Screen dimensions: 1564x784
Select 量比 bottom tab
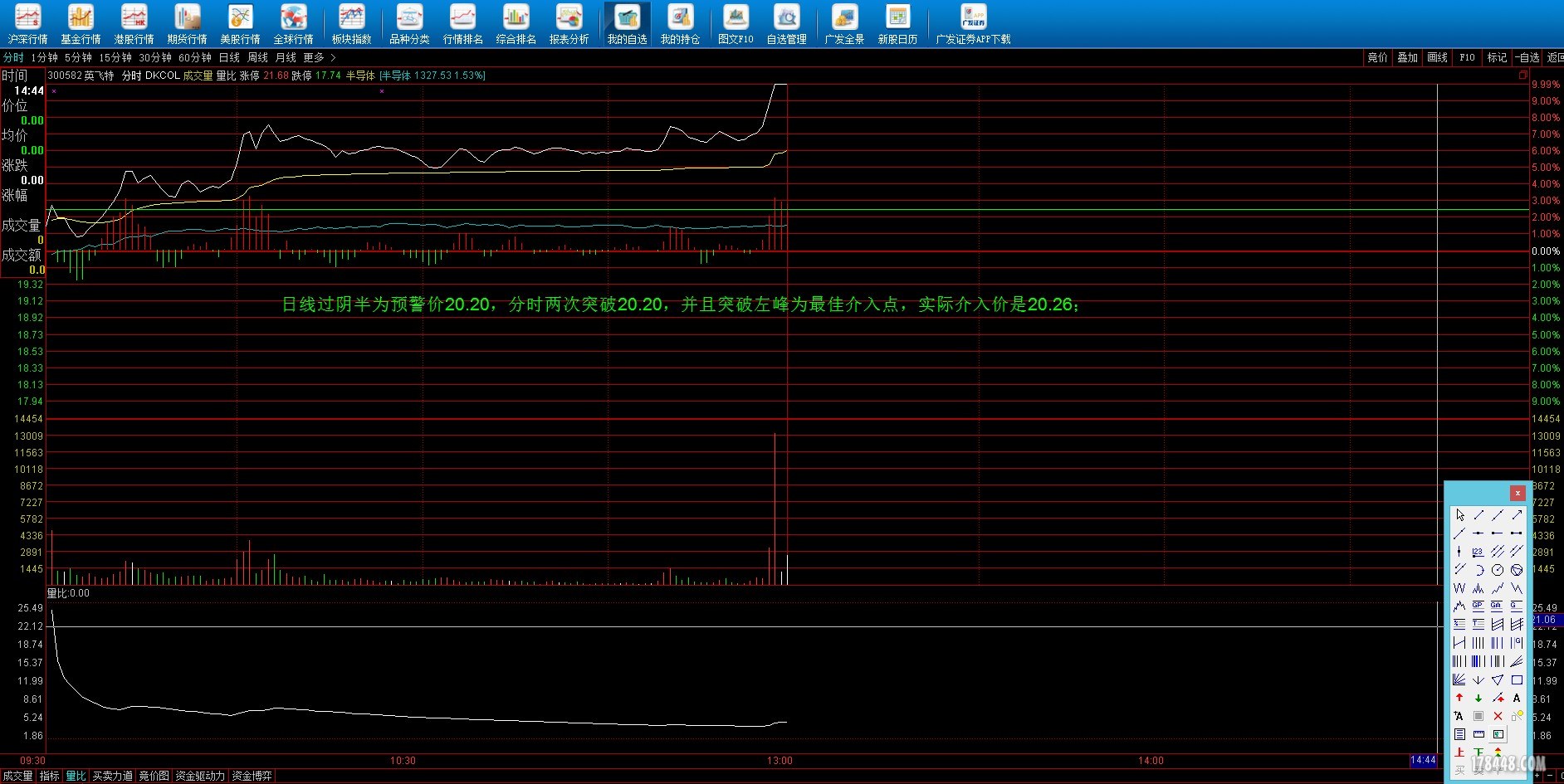pyautogui.click(x=76, y=776)
